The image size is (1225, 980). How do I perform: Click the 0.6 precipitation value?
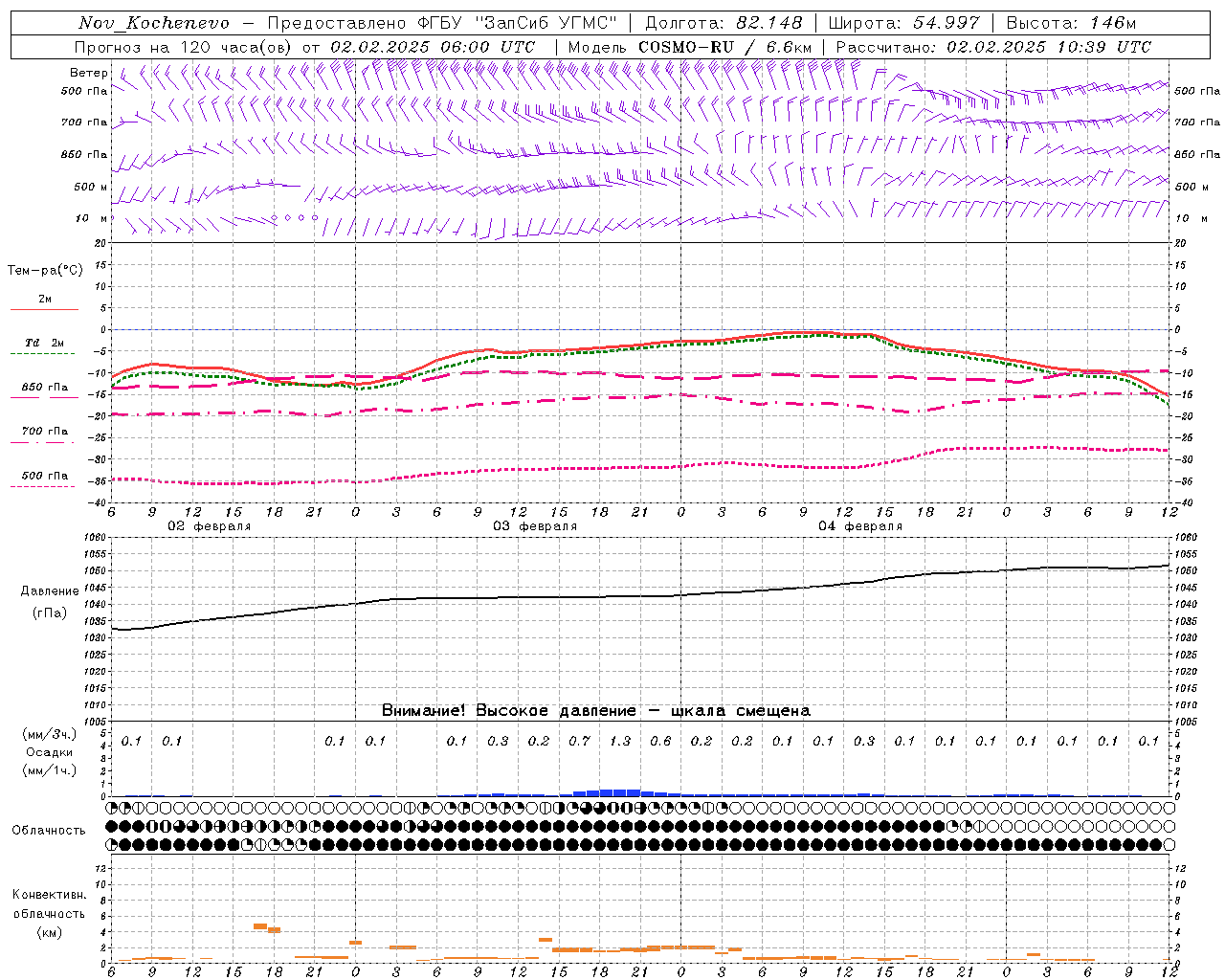(660, 741)
